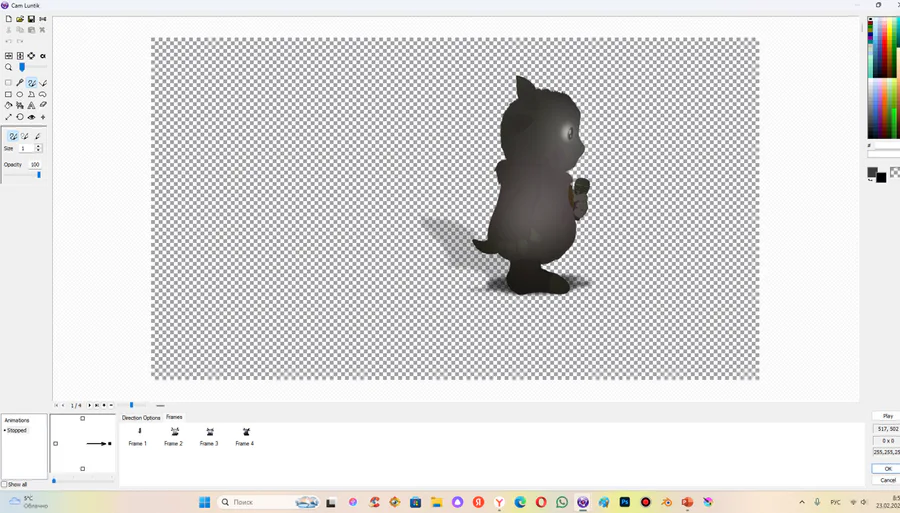Click the Undo arrow icon

[x=9, y=41]
